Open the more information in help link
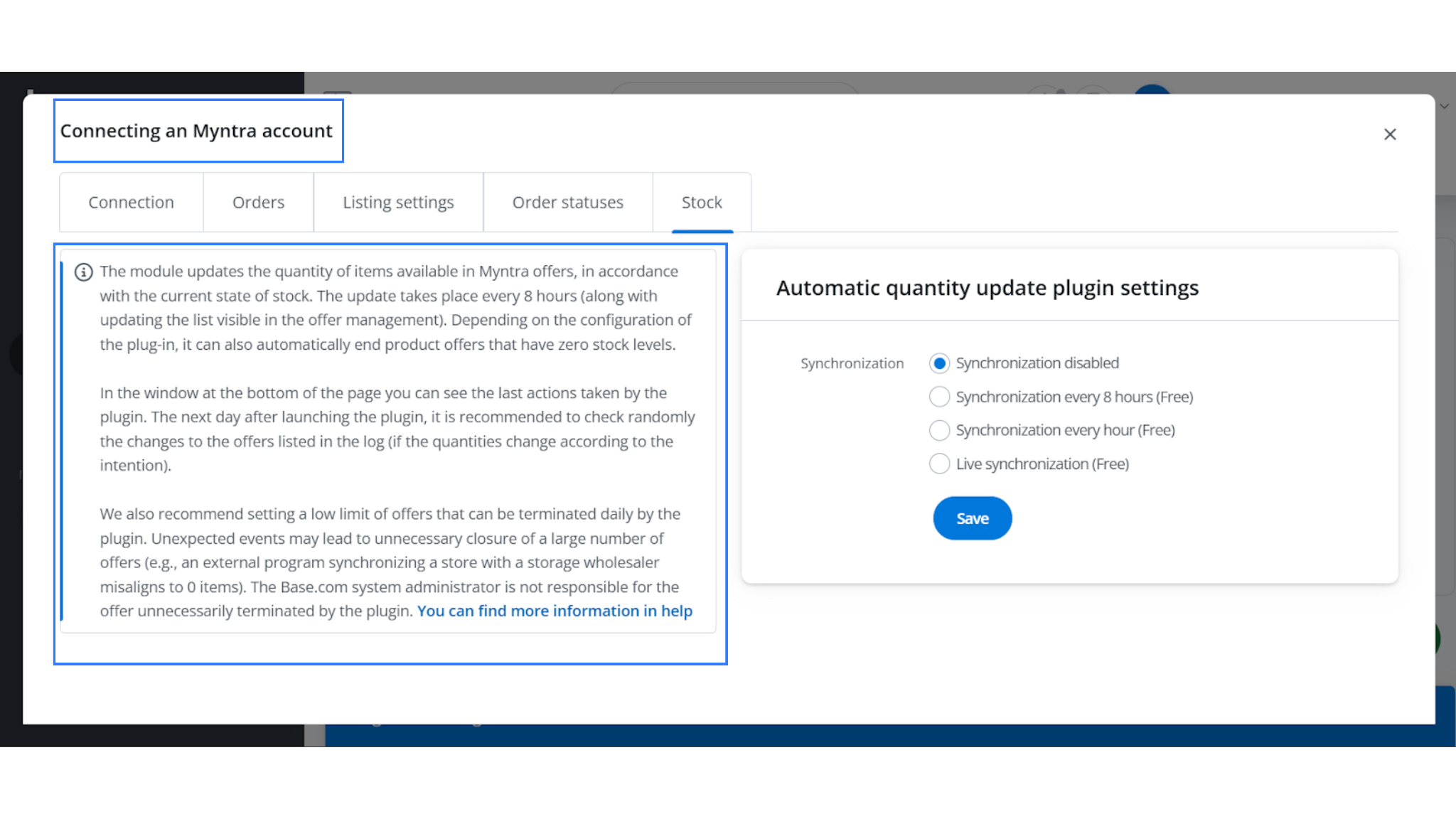 (555, 611)
